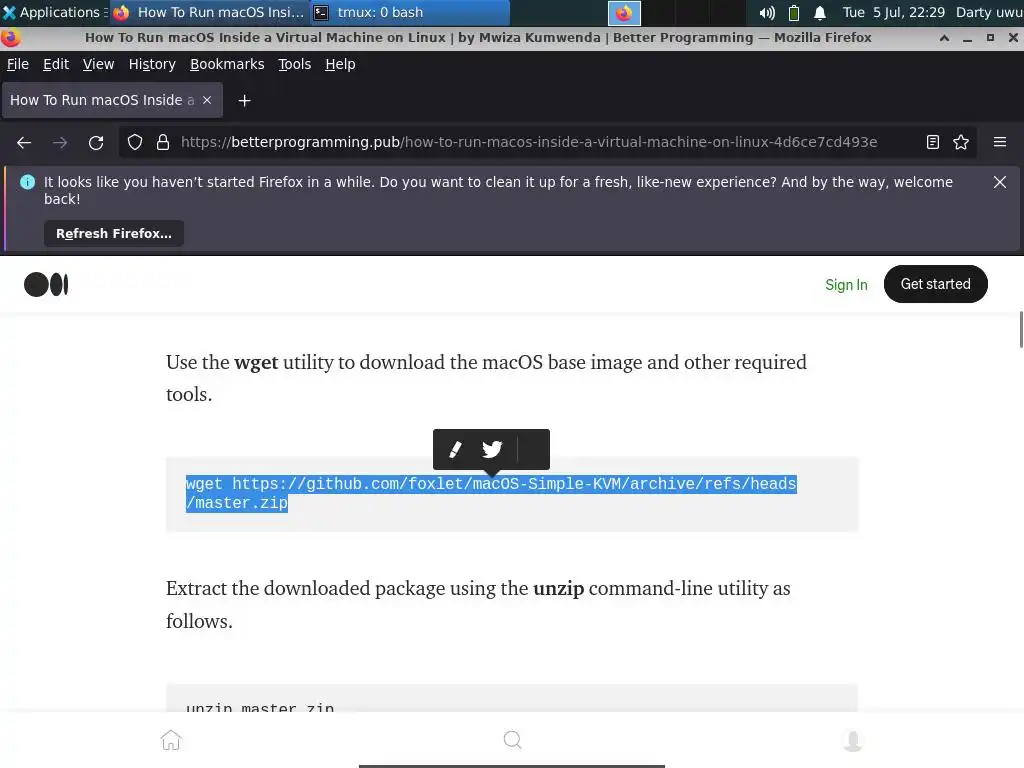The height and width of the screenshot is (768, 1024).
Task: Open the View menu
Action: [98, 64]
